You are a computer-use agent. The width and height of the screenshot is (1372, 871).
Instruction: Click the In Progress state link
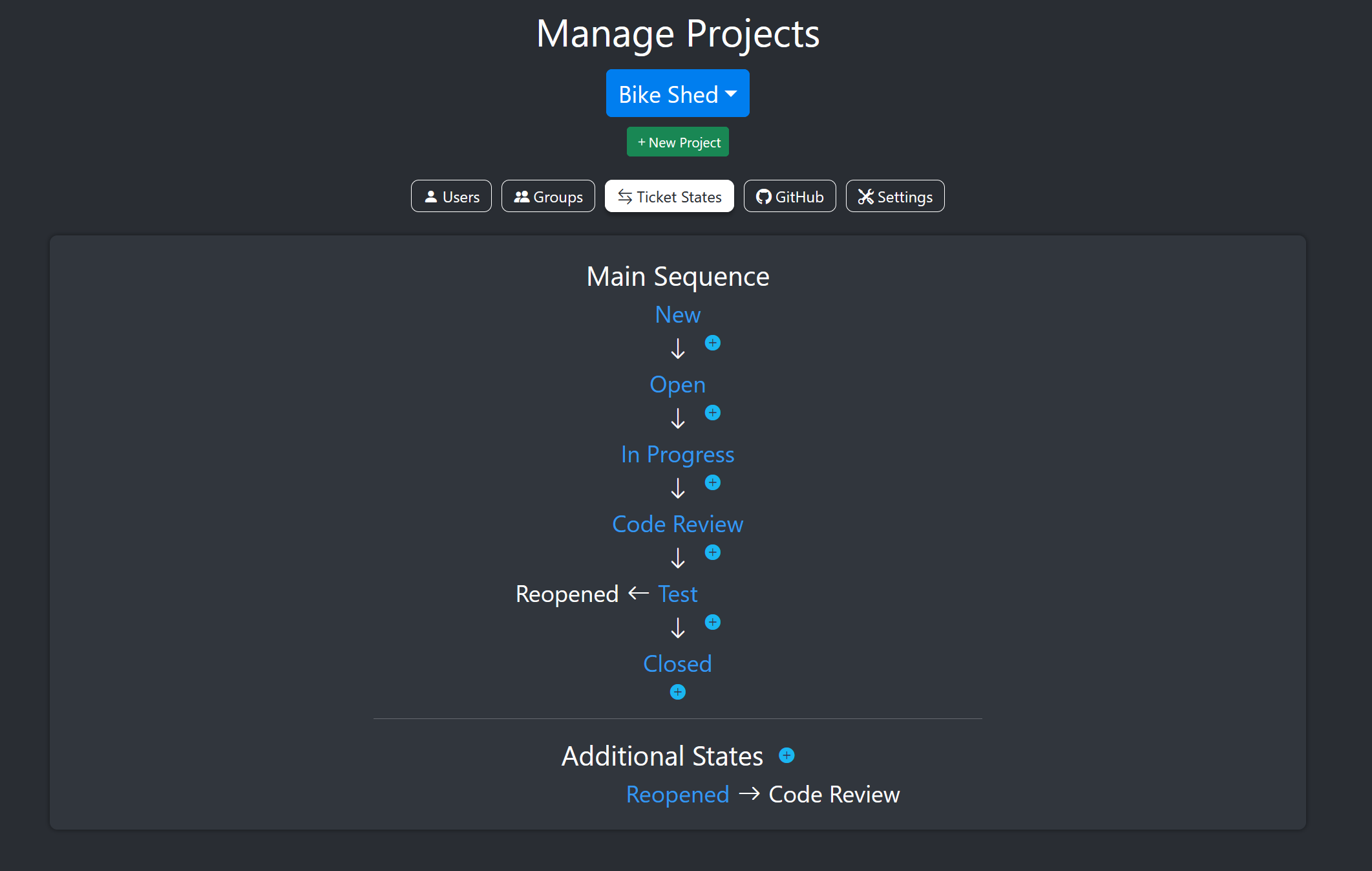pyautogui.click(x=677, y=455)
